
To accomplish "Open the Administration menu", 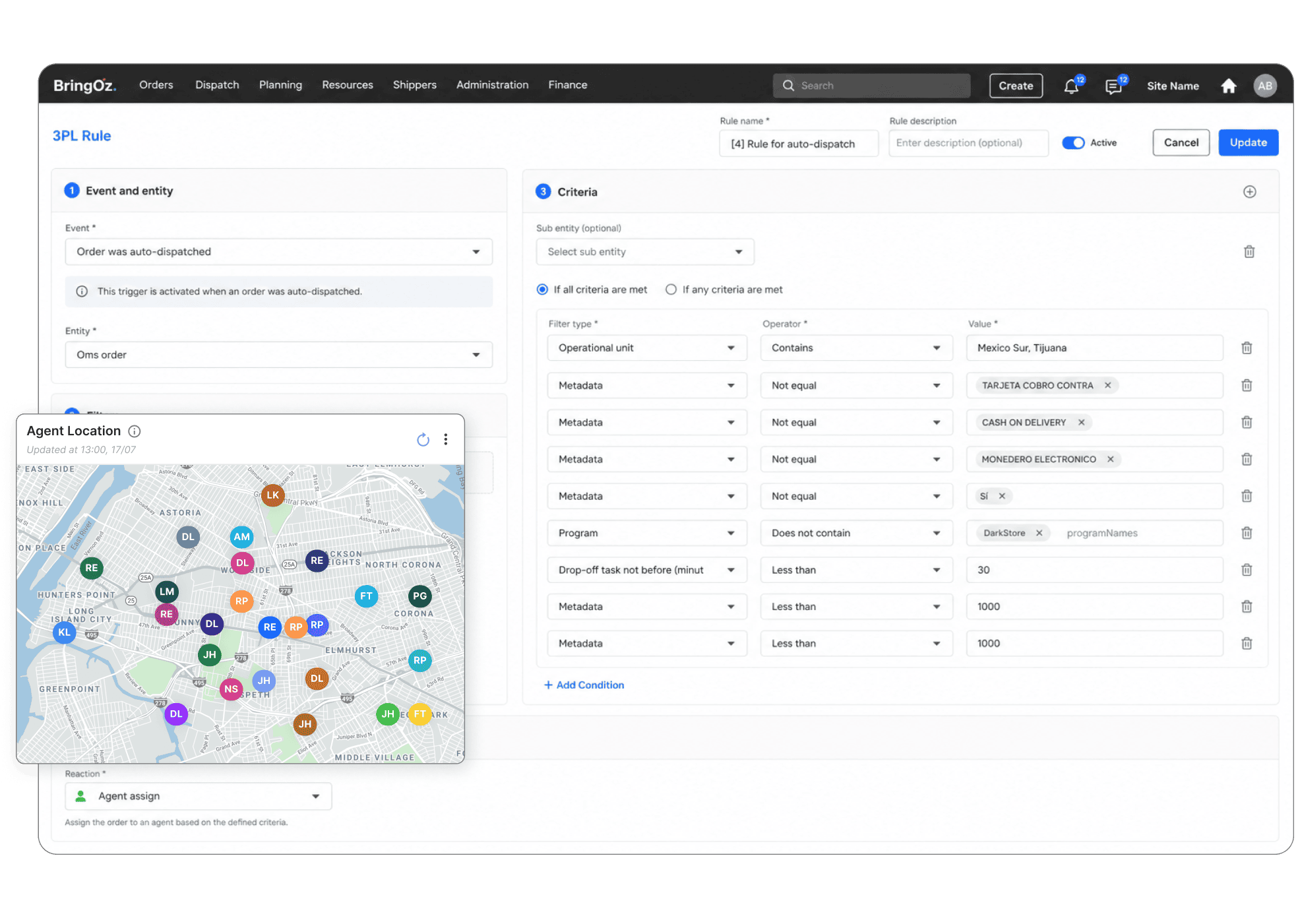I will 492,85.
